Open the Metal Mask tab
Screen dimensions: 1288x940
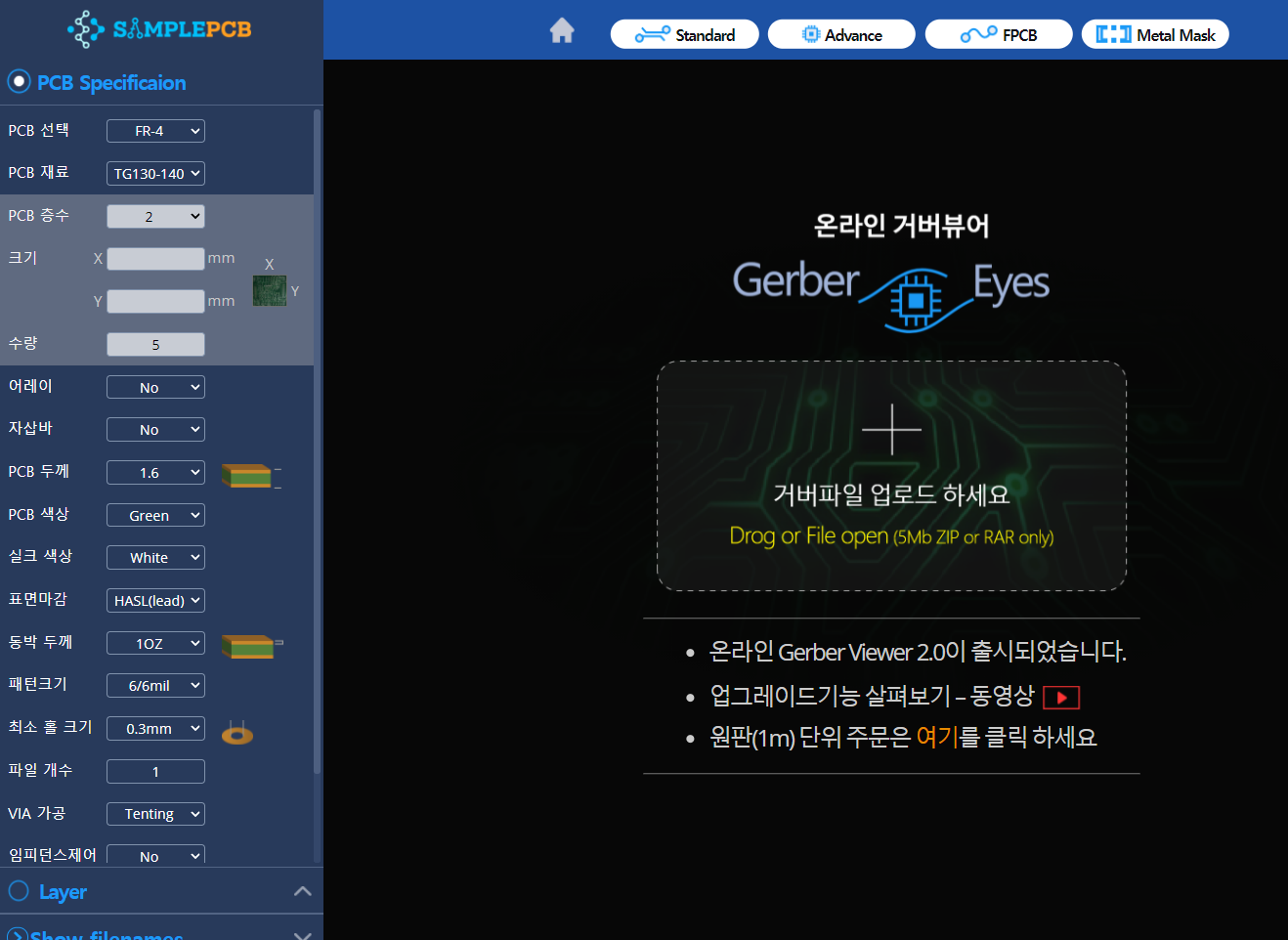(1155, 34)
